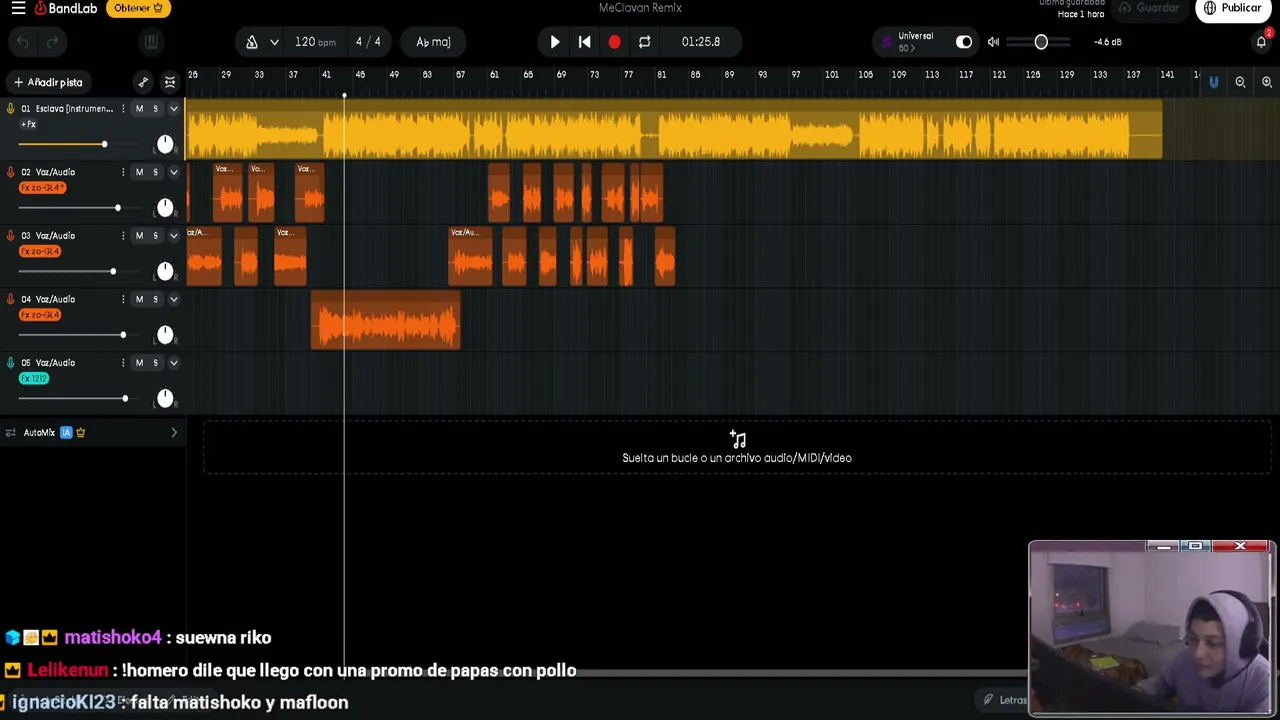Solo track 04 Voz/Audio

[155, 299]
